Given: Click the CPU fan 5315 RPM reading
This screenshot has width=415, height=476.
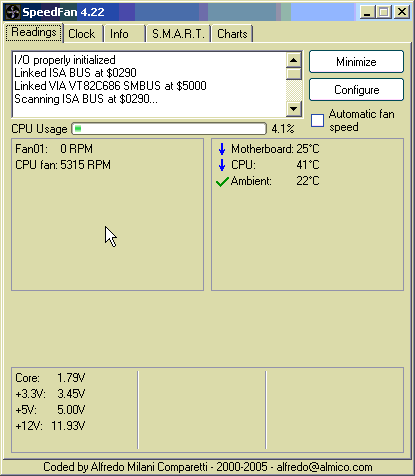Looking at the screenshot, I should [x=63, y=165].
